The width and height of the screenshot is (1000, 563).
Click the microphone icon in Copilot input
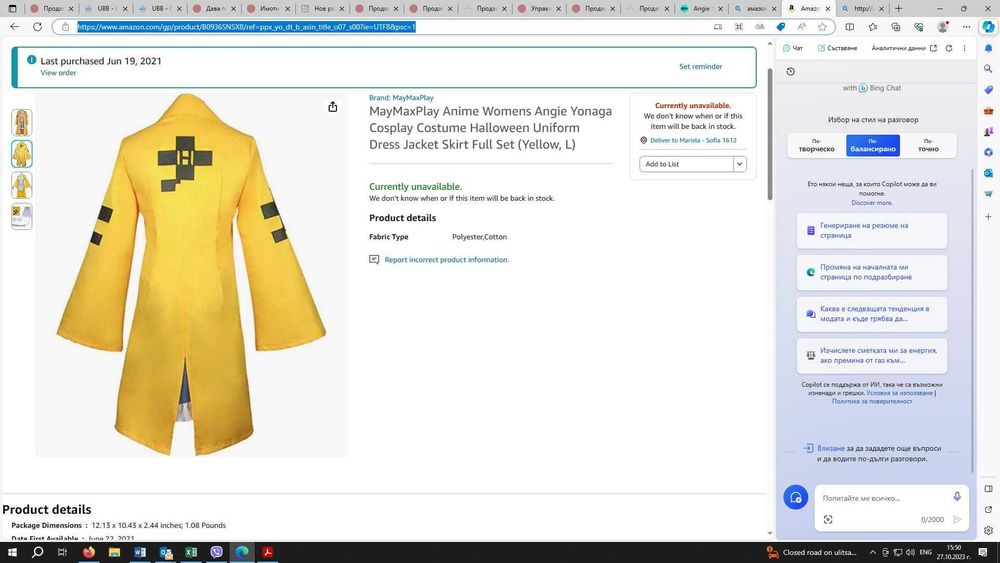coord(957,497)
